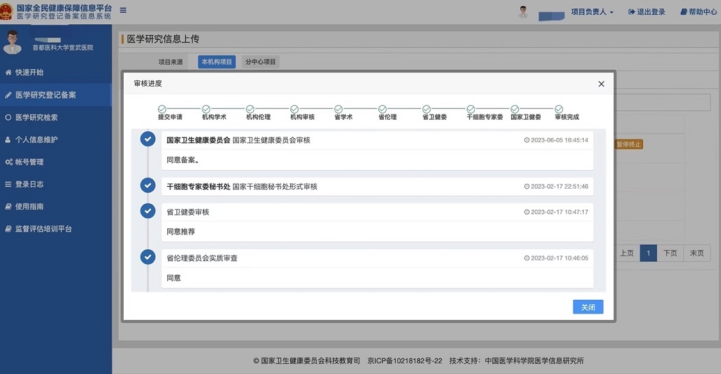
Task: Click the 国家卫生健康委员会 timeline check icon
Action: point(148,139)
